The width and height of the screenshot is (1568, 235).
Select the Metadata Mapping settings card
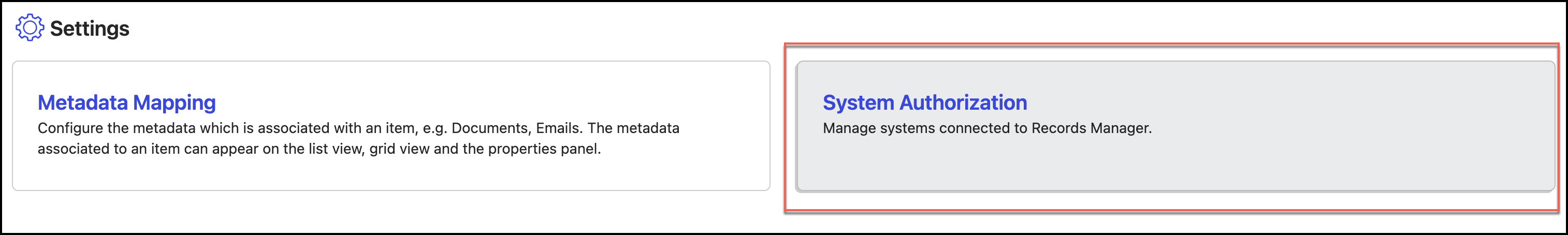click(x=391, y=170)
